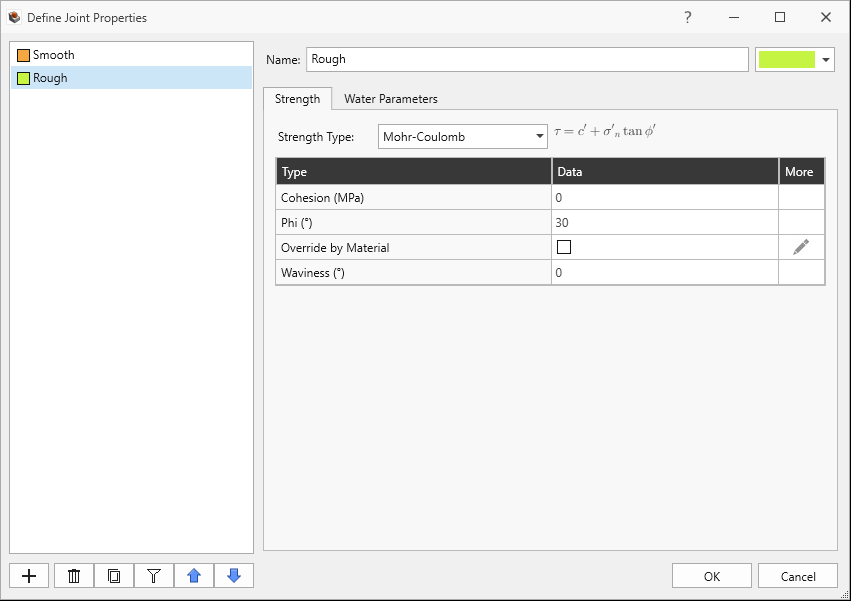
Task: Open help with the question mark button
Action: point(688,17)
